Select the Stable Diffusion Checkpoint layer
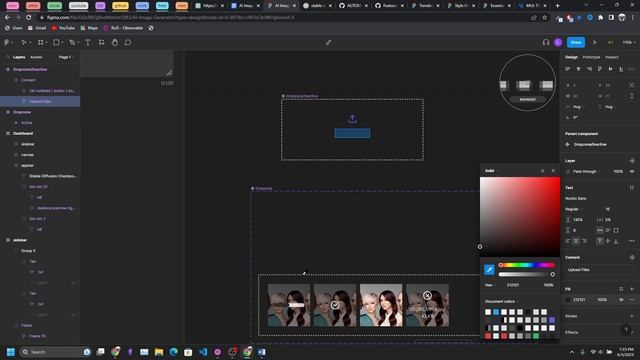640x360 pixels. 52,176
